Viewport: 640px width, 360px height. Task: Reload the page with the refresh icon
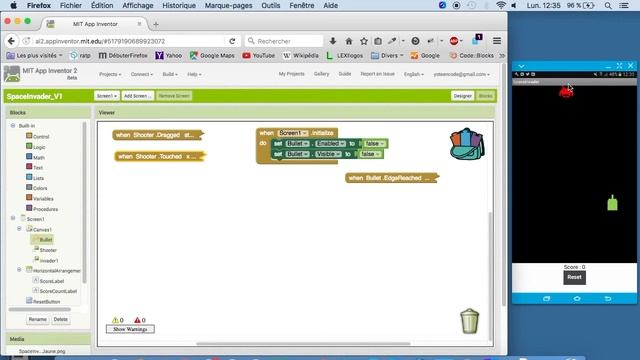tap(232, 41)
